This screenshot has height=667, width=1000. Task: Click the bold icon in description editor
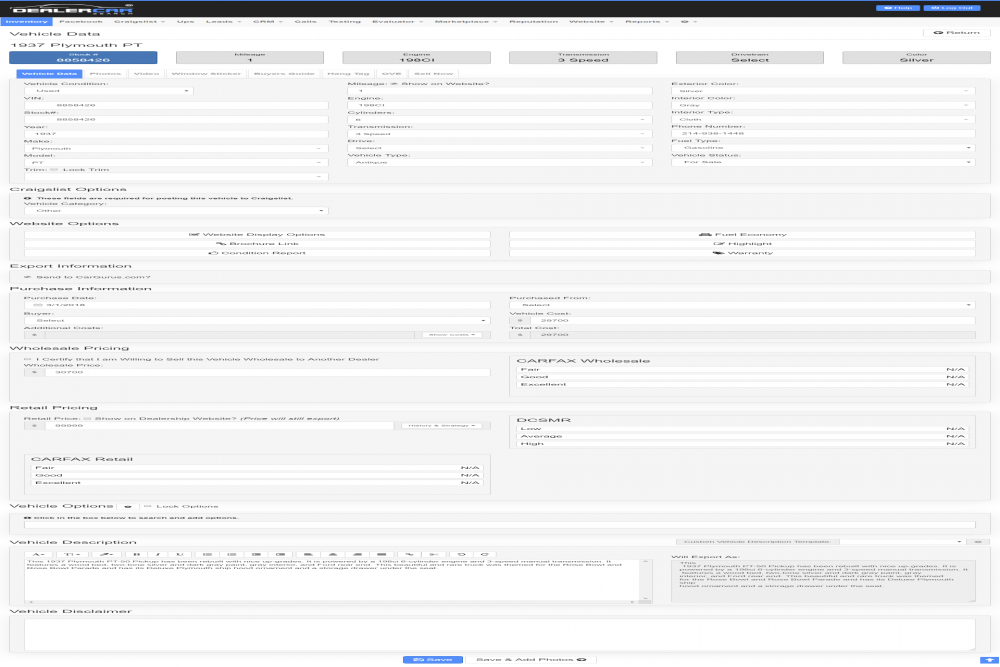pos(135,553)
